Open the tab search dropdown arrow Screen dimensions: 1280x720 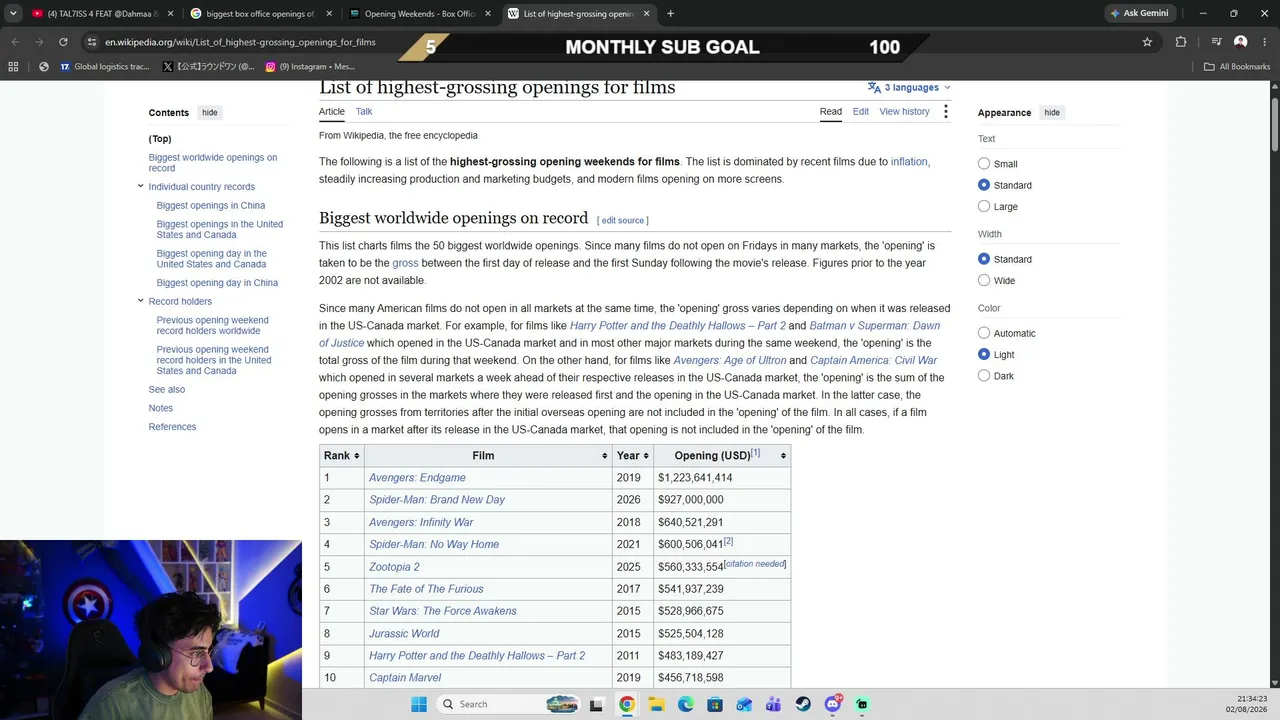click(13, 13)
